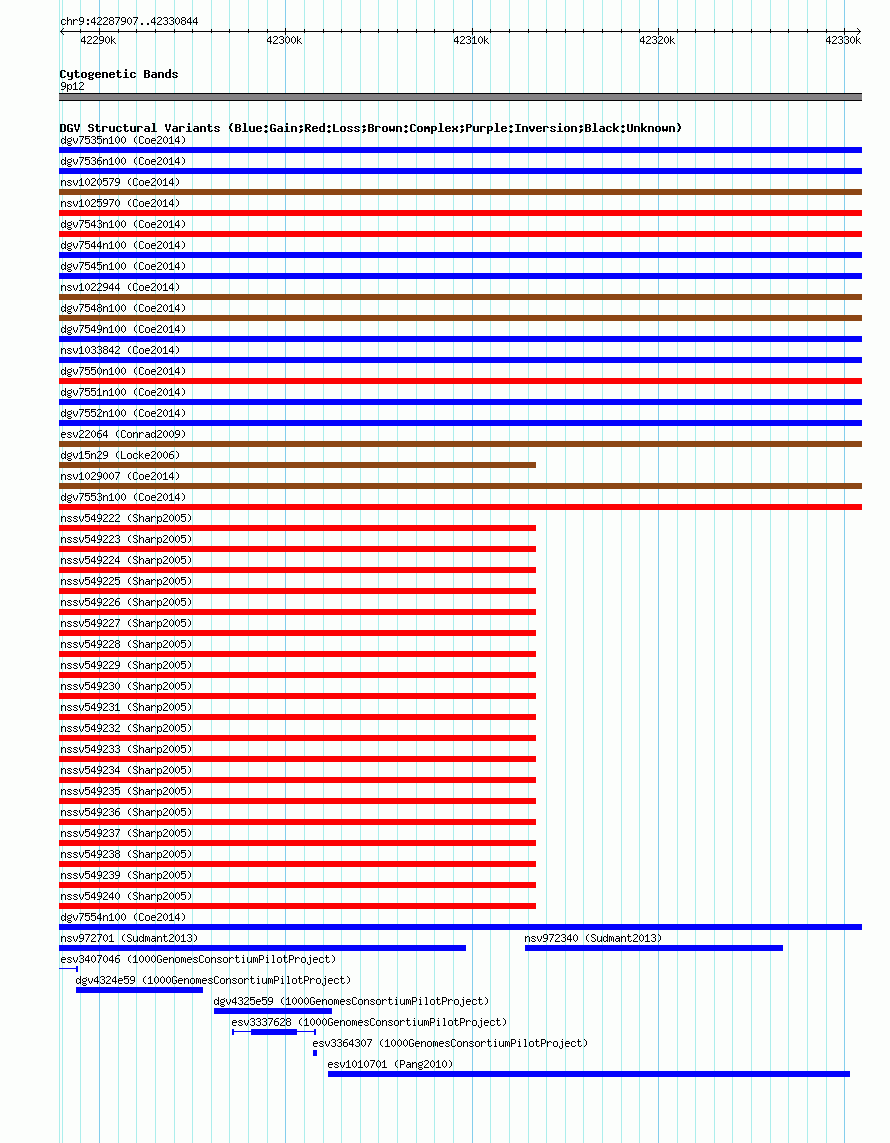Image resolution: width=890 pixels, height=1143 pixels.
Task: Select nssv549236 (Sharp2005) label
Action: [126, 812]
